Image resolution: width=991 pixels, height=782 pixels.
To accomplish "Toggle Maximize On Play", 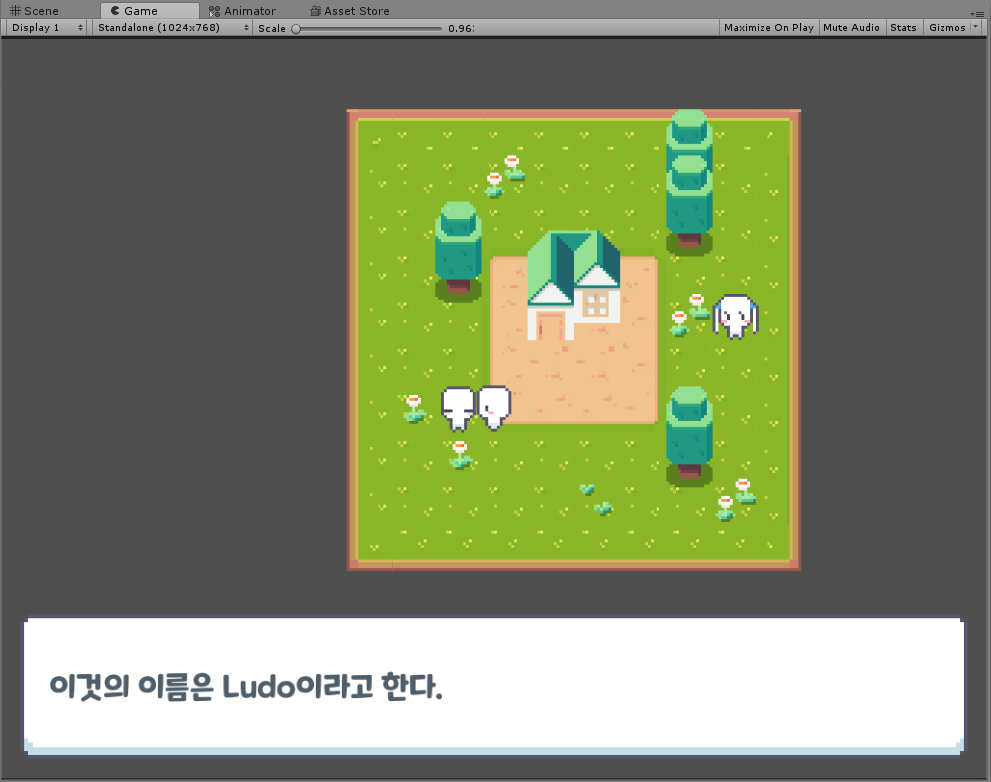I will click(769, 28).
